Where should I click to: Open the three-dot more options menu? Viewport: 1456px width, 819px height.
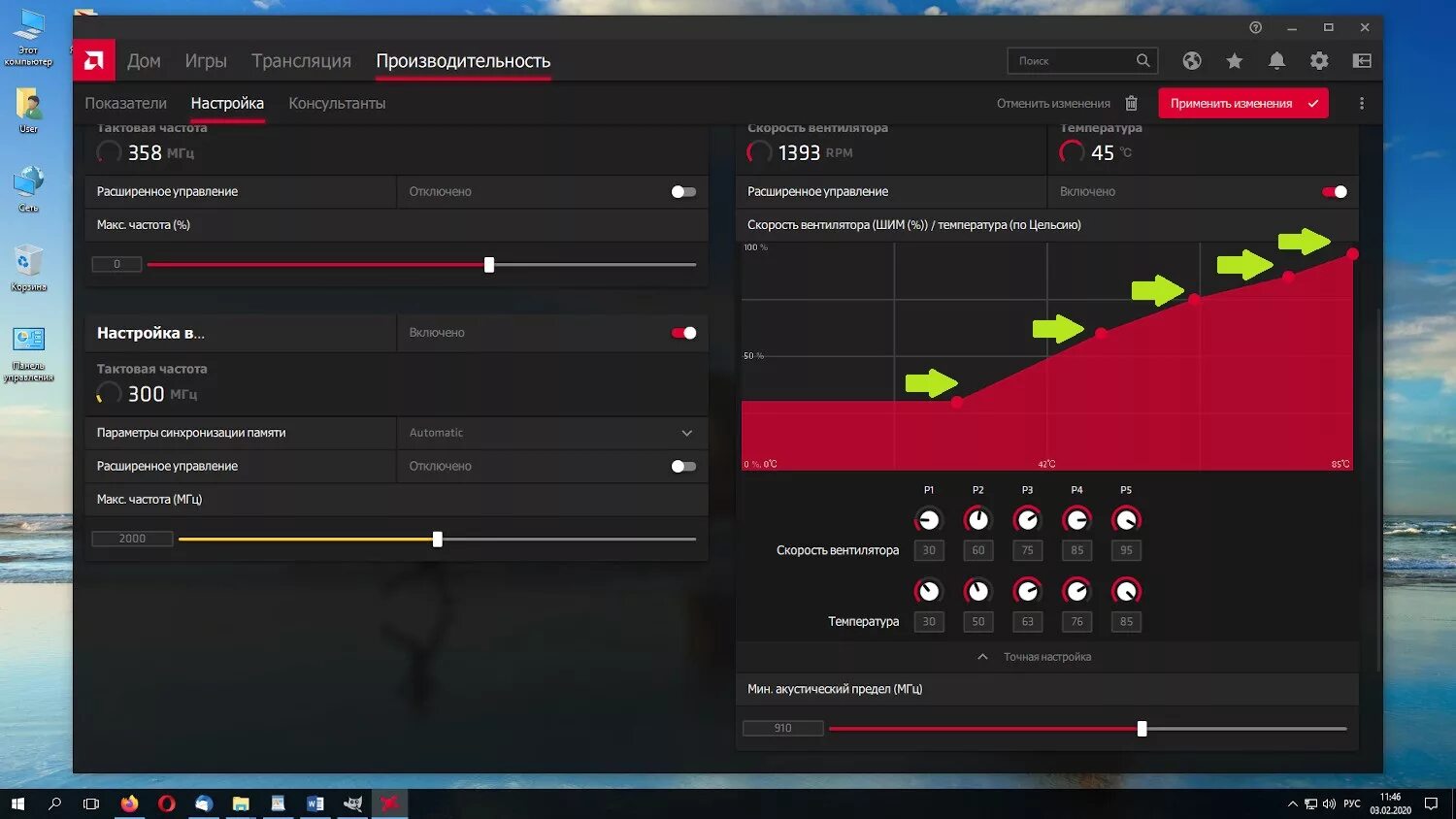[x=1362, y=103]
